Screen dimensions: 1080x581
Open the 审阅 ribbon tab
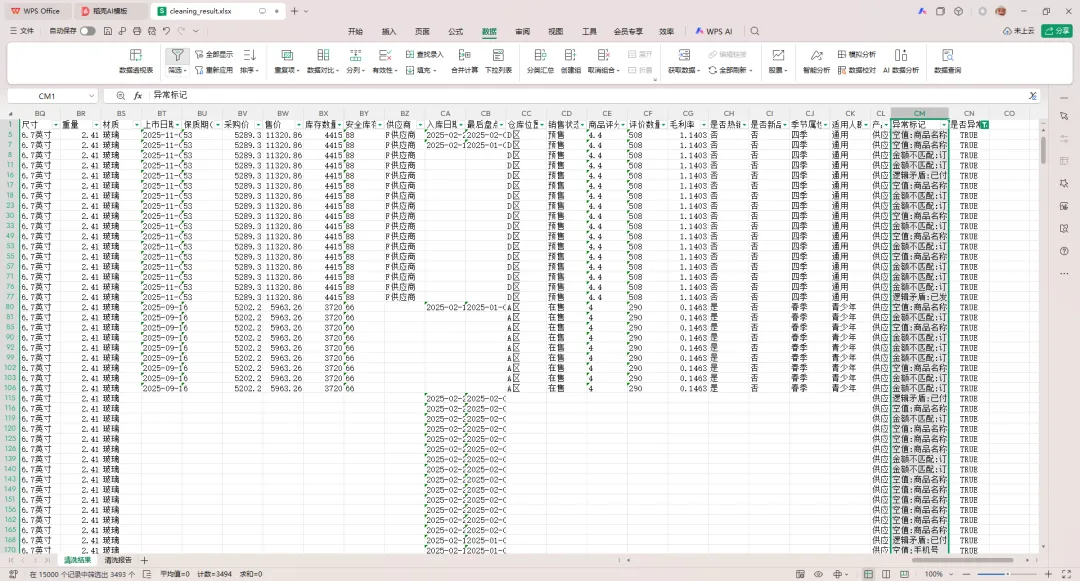pyautogui.click(x=523, y=31)
